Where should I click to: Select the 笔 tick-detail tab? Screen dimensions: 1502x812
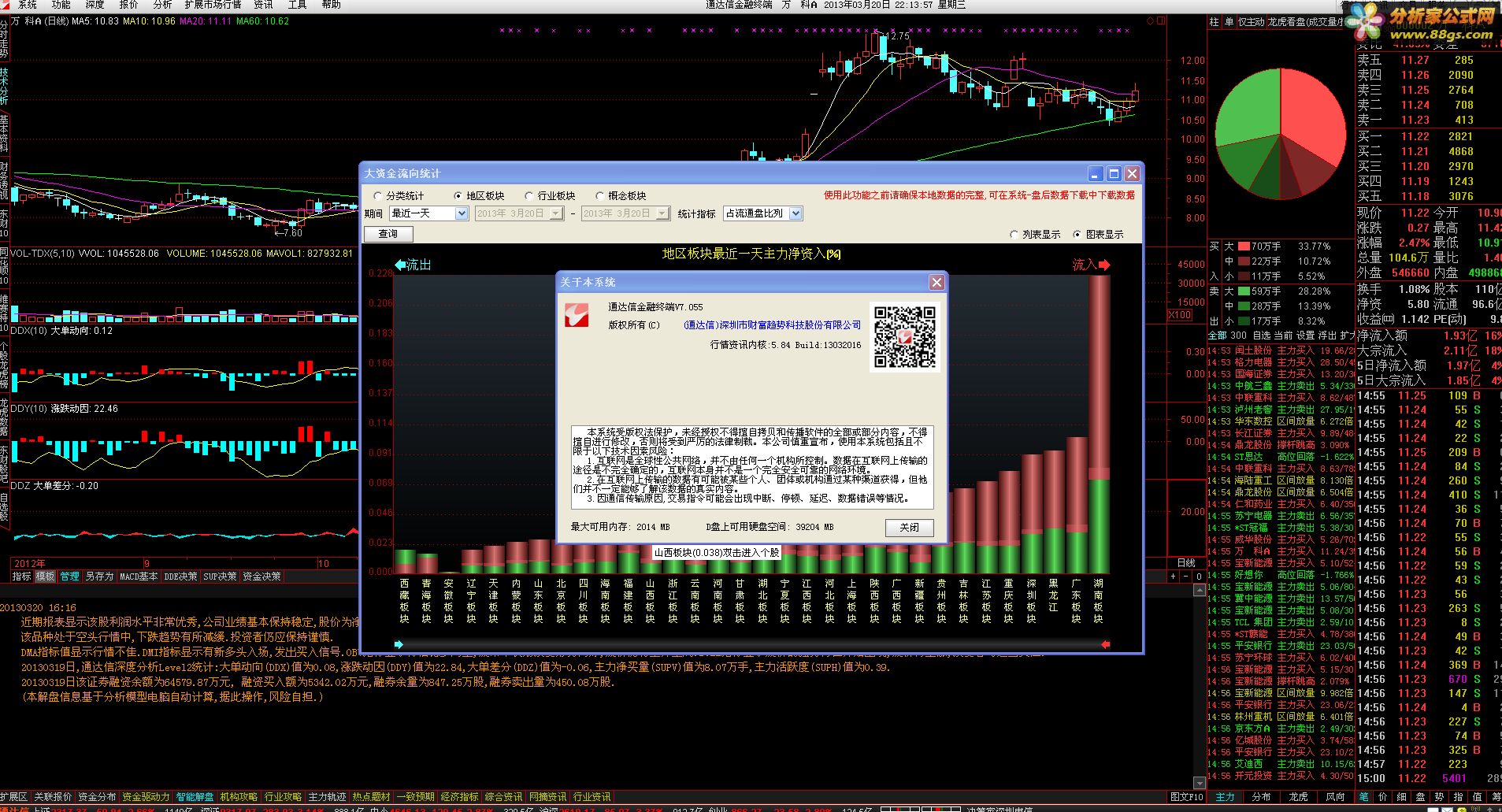pos(1363,797)
